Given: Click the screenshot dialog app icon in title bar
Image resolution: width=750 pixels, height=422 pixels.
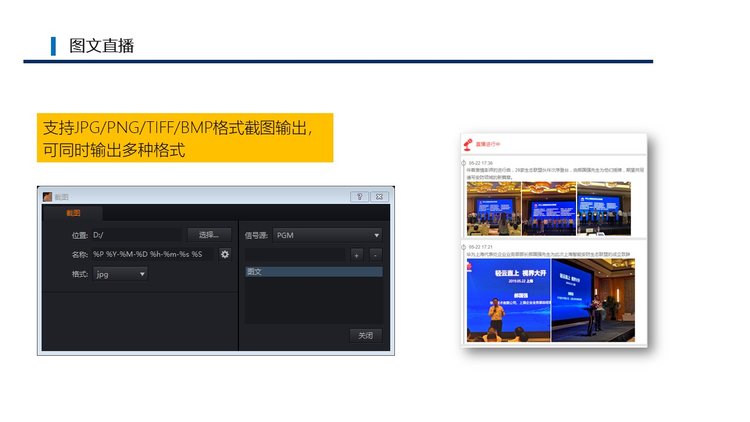Looking at the screenshot, I should click(46, 196).
